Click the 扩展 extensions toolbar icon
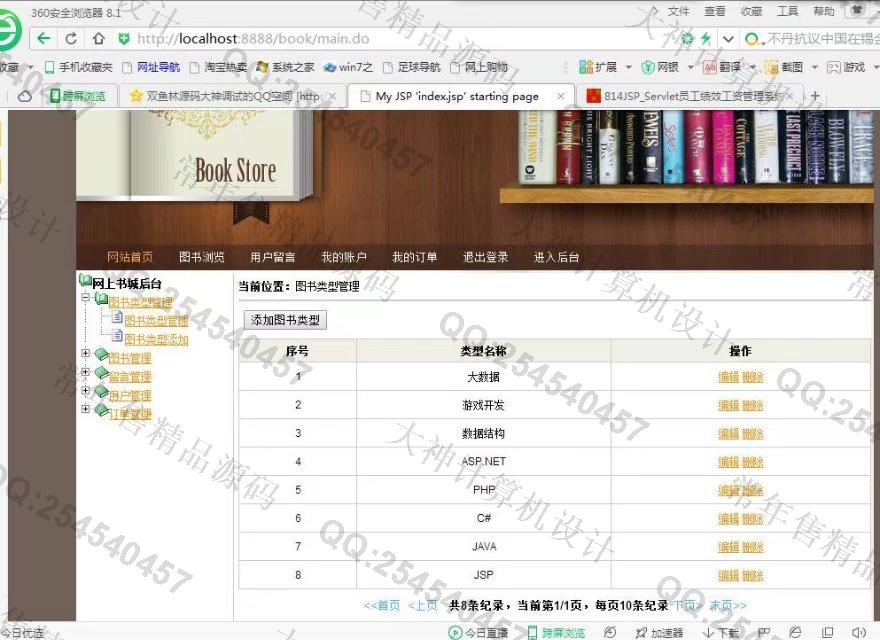This screenshot has width=880, height=640. (598, 67)
